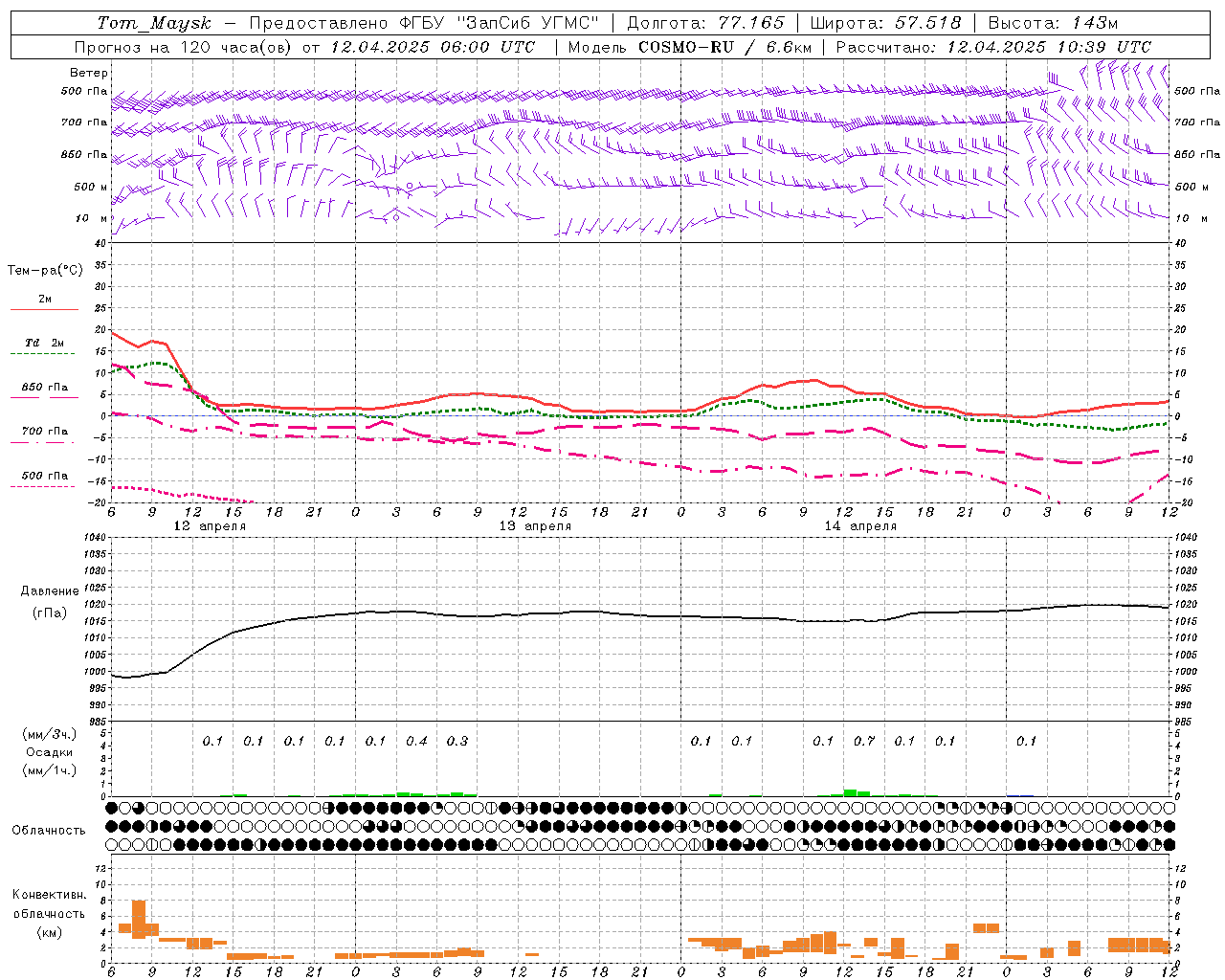Click the 'Td 2м' dew point legend label
This screenshot has height=980, width=1225.
(x=45, y=343)
